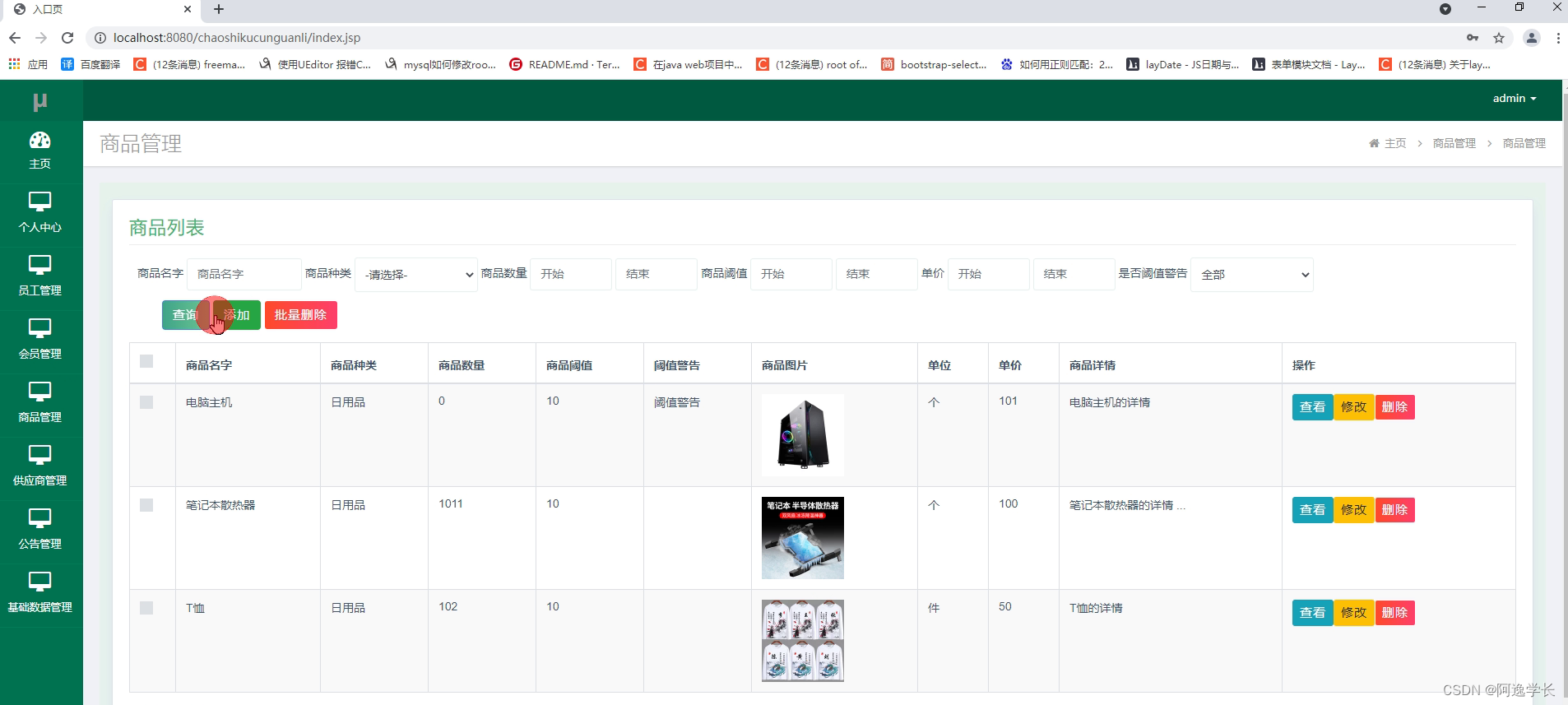Delete 电脑主机 with 删除 button
The height and width of the screenshot is (705, 1568).
pyautogui.click(x=1394, y=407)
